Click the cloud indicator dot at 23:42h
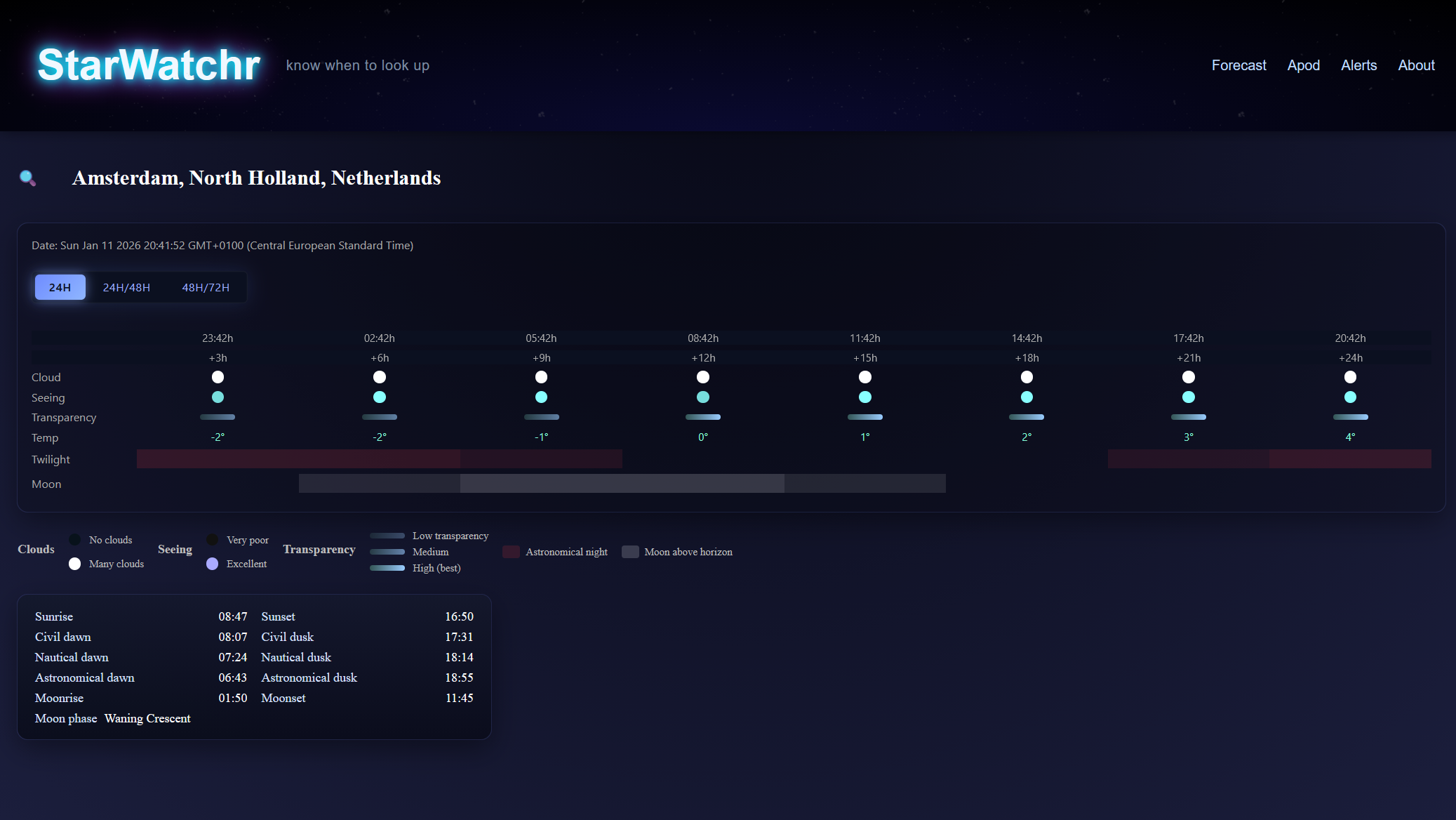 [x=218, y=377]
